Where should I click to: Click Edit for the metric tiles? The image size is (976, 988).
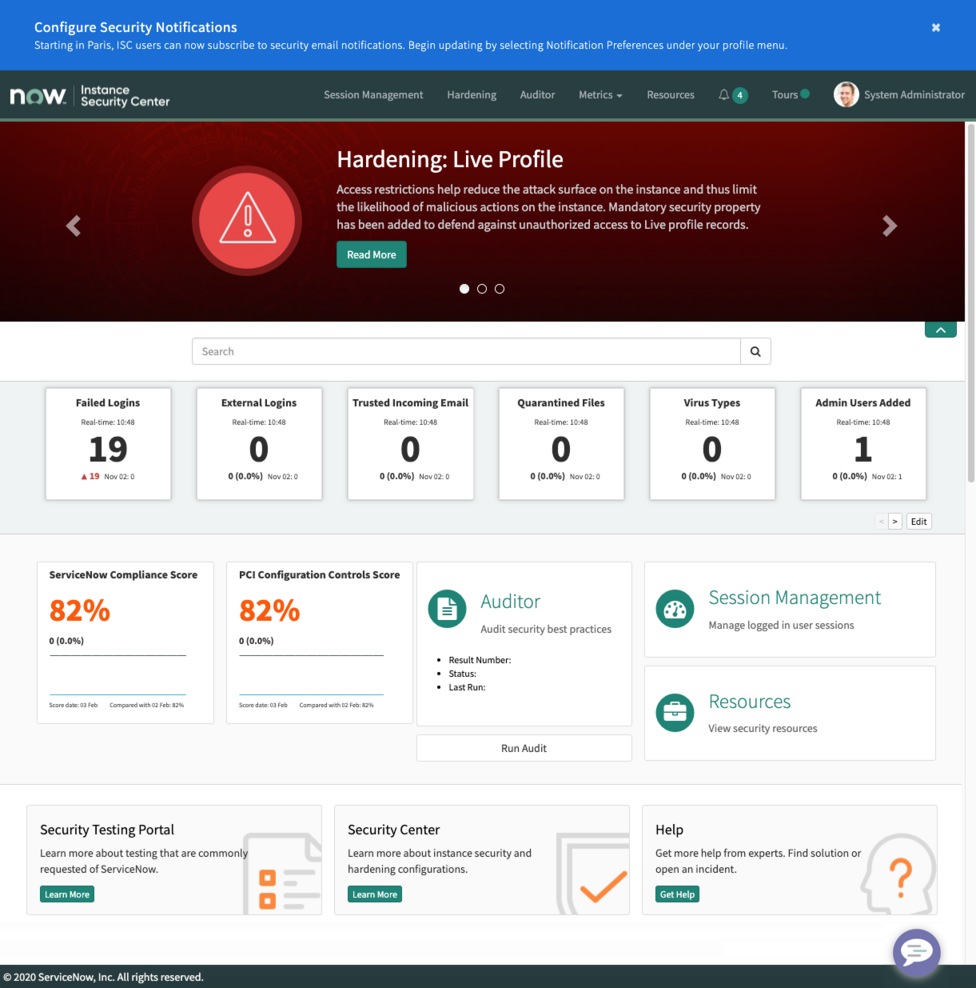(919, 521)
